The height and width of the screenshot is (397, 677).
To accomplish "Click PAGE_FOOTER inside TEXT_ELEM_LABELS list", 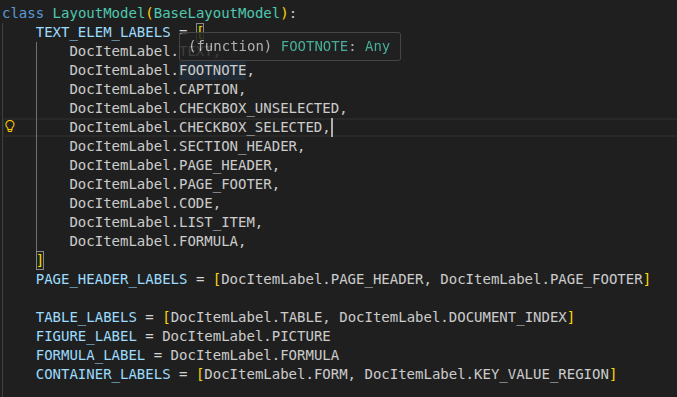I will coord(225,184).
